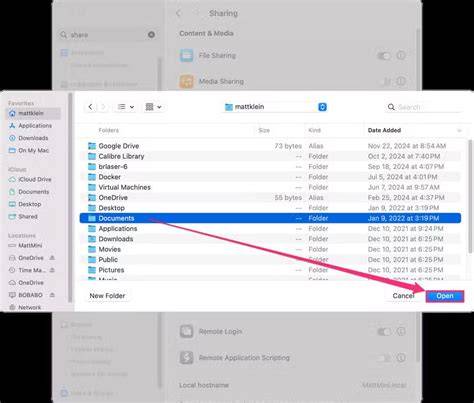Open the list view options dropdown
The image size is (474, 403).
[126, 107]
